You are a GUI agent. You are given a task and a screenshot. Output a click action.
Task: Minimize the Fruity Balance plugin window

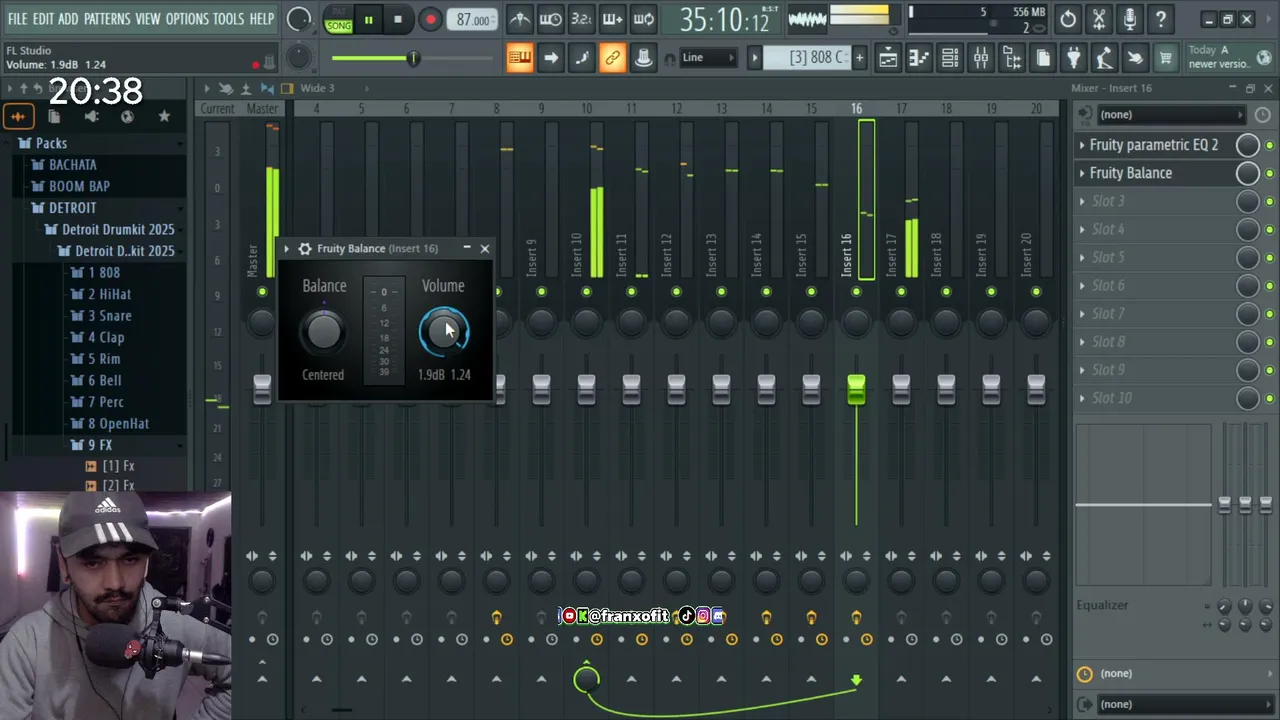[x=467, y=248]
